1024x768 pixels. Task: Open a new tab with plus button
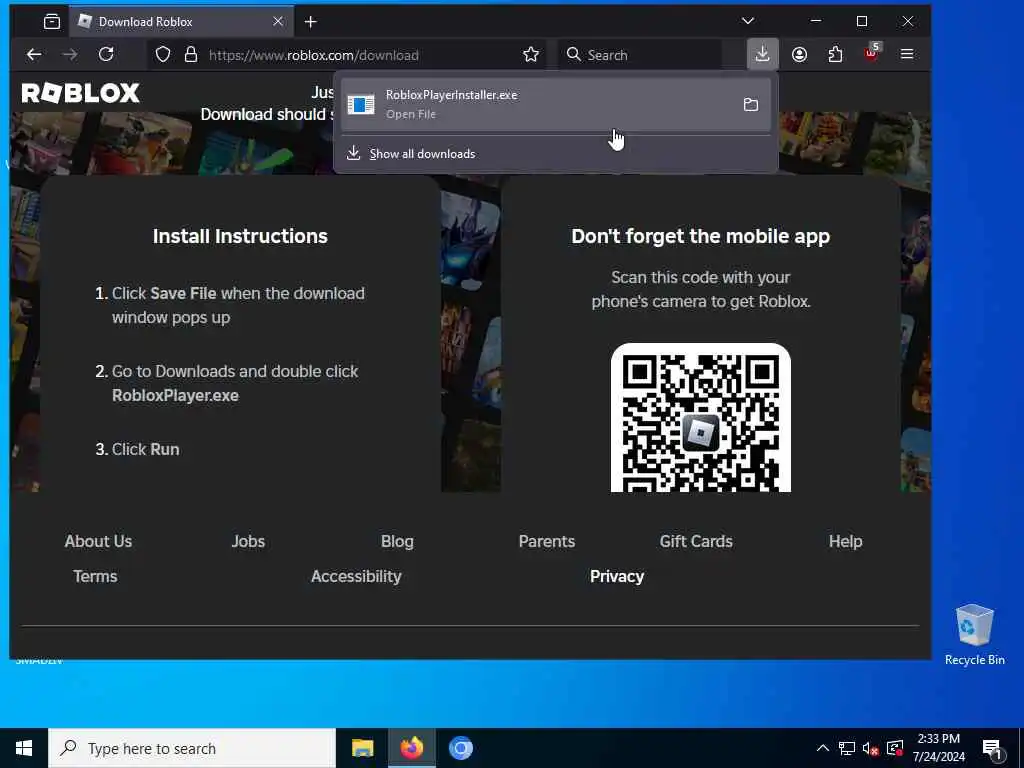pyautogui.click(x=311, y=22)
